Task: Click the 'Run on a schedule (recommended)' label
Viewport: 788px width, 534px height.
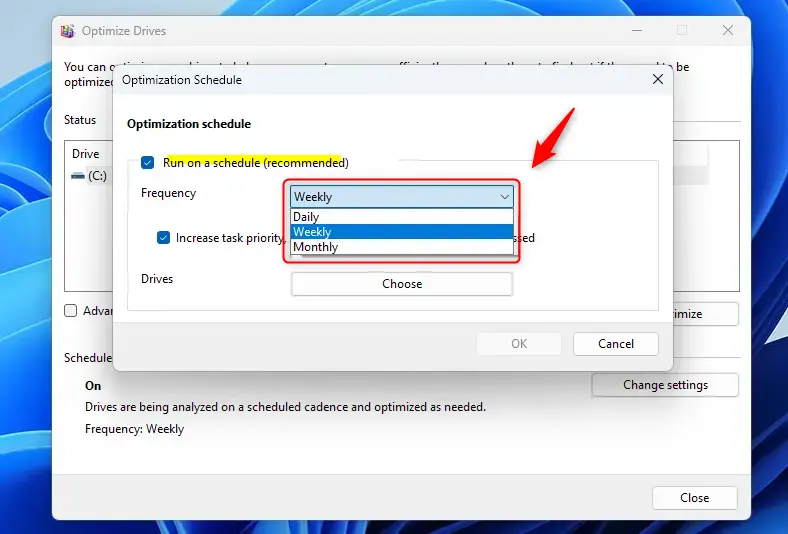Action: click(256, 163)
